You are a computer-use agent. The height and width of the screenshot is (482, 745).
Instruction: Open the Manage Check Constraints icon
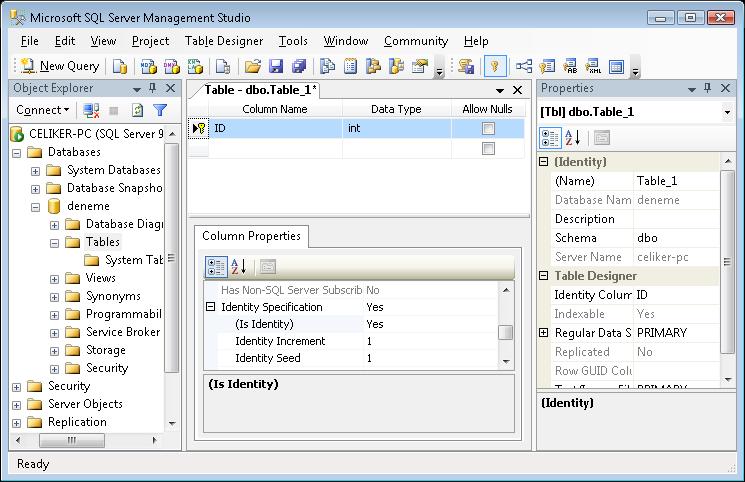(616, 66)
